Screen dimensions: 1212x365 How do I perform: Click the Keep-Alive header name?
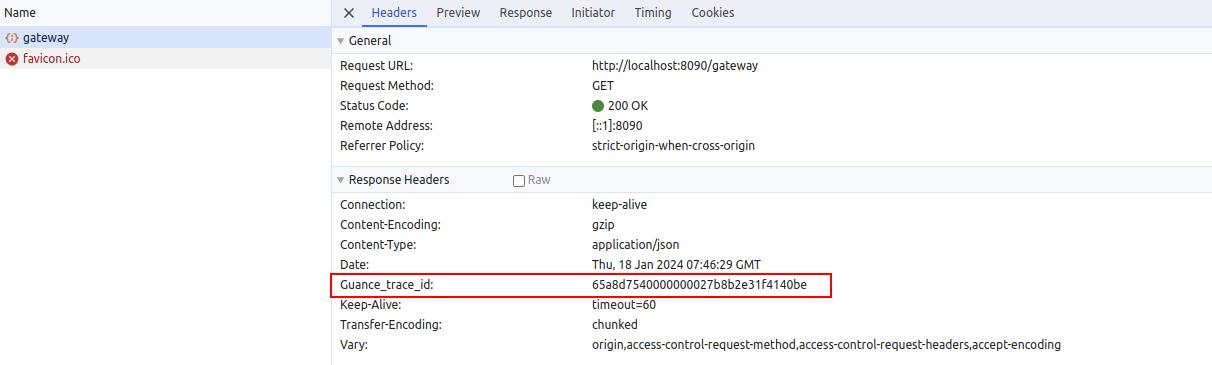pos(371,305)
